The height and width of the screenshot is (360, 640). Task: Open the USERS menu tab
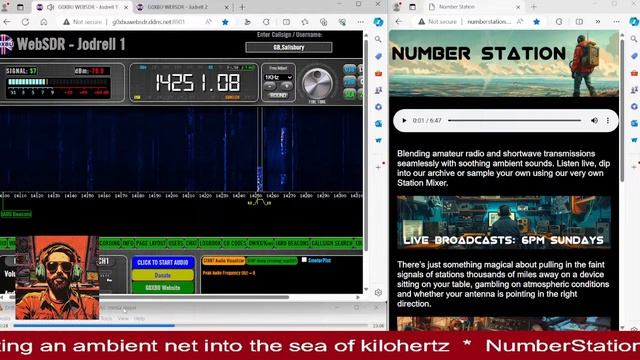tap(176, 243)
